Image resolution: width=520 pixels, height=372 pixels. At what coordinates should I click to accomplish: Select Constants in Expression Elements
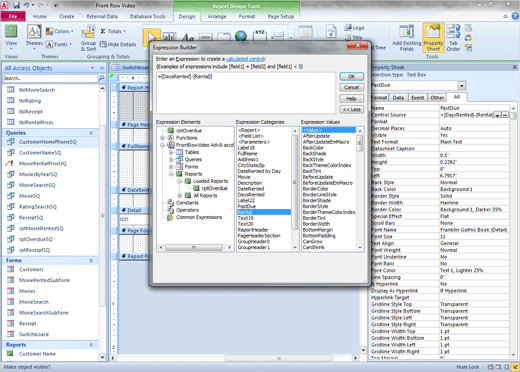(x=187, y=203)
